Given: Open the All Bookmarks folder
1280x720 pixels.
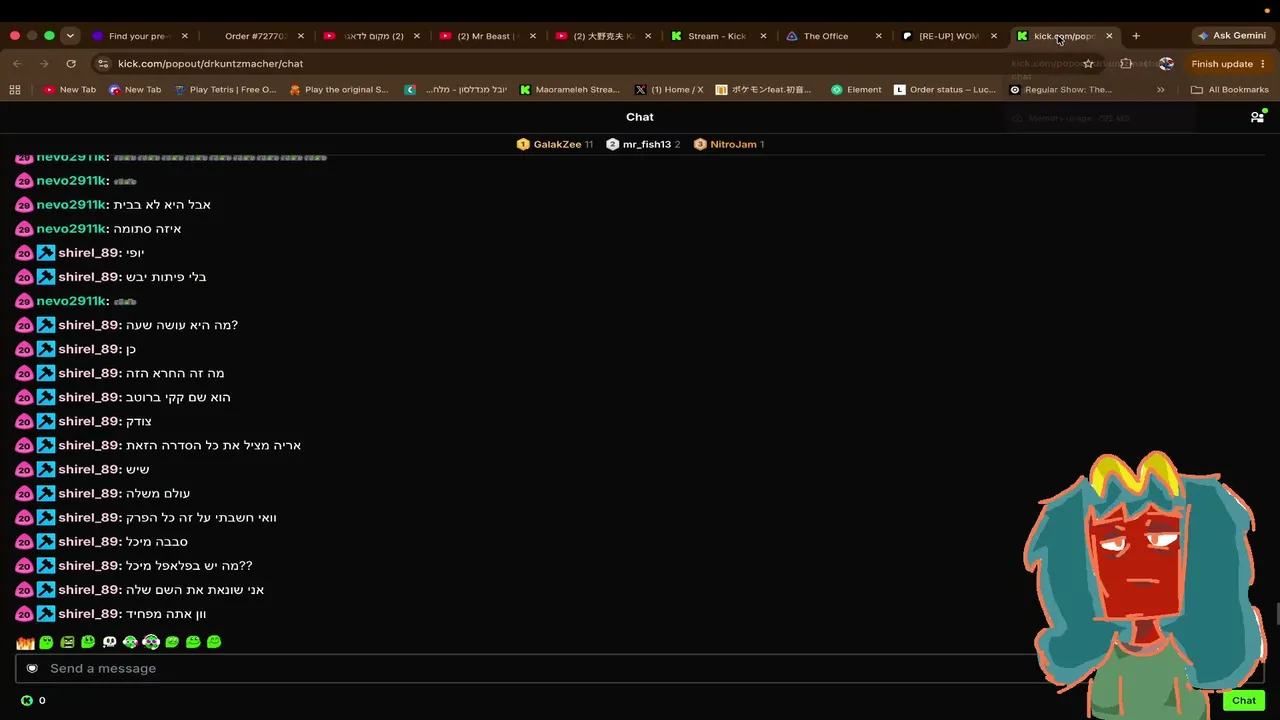Looking at the screenshot, I should (x=1229, y=89).
